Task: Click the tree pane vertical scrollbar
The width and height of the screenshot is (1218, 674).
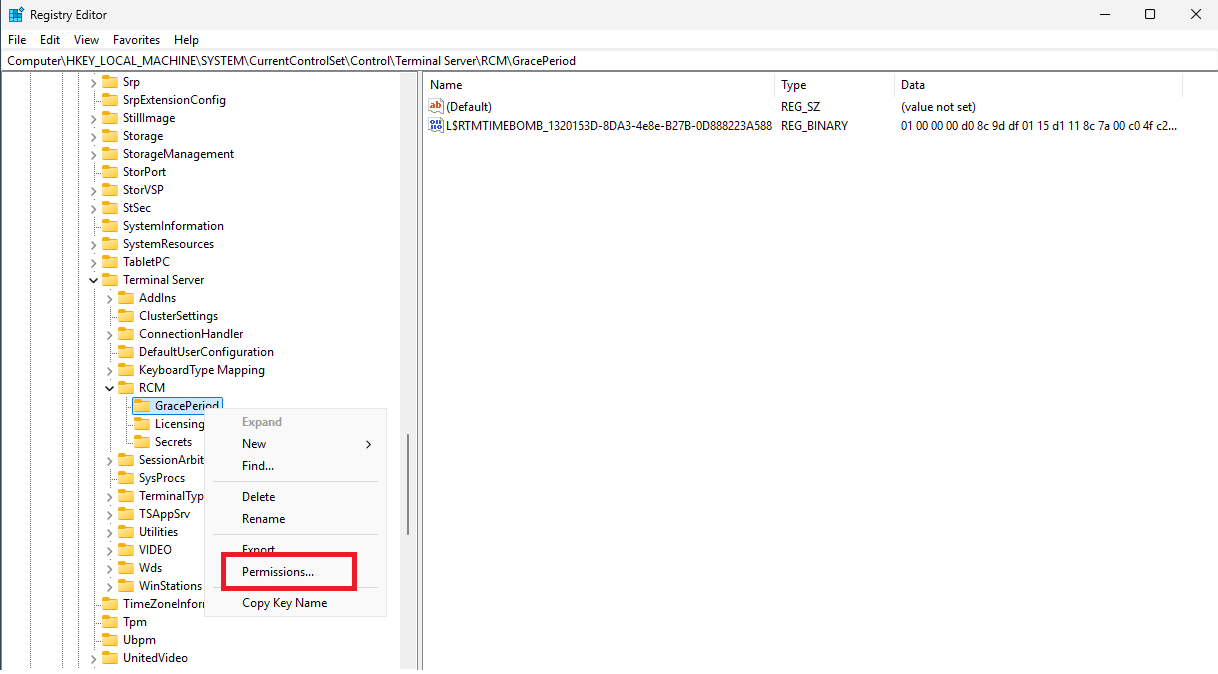Action: click(x=408, y=485)
